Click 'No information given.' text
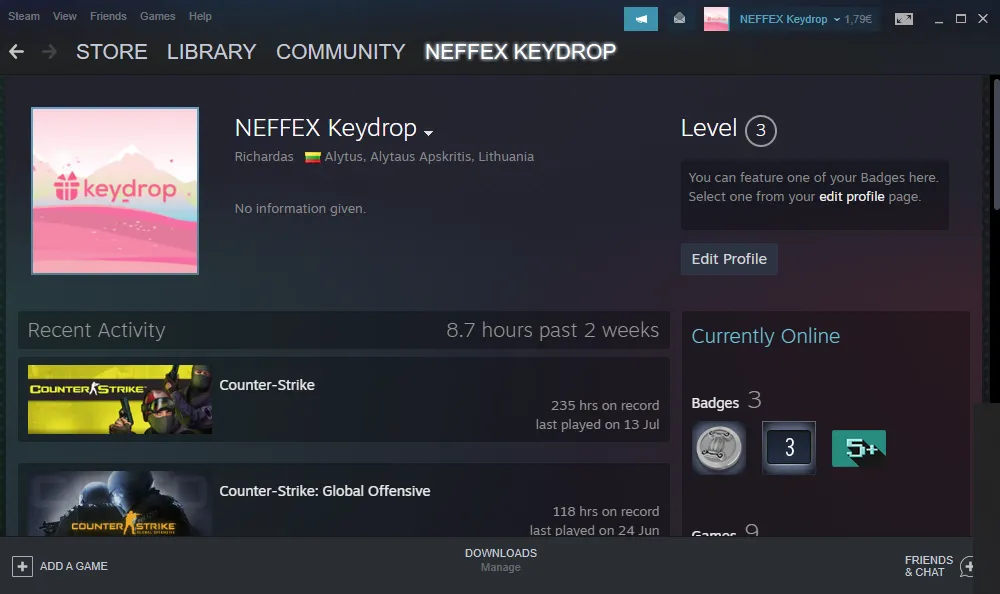1000x594 pixels. [x=300, y=209]
